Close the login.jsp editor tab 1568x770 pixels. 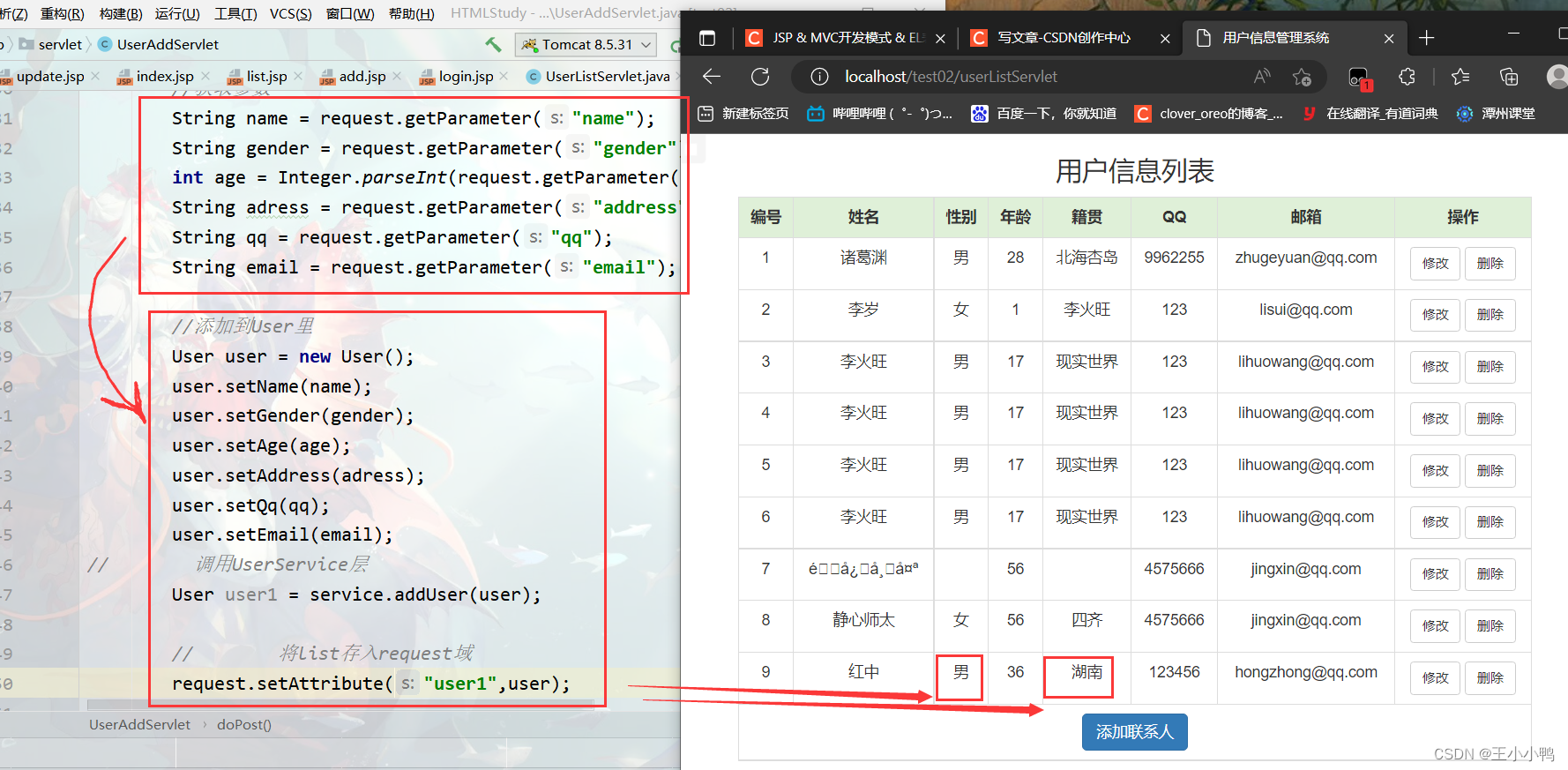pos(504,76)
